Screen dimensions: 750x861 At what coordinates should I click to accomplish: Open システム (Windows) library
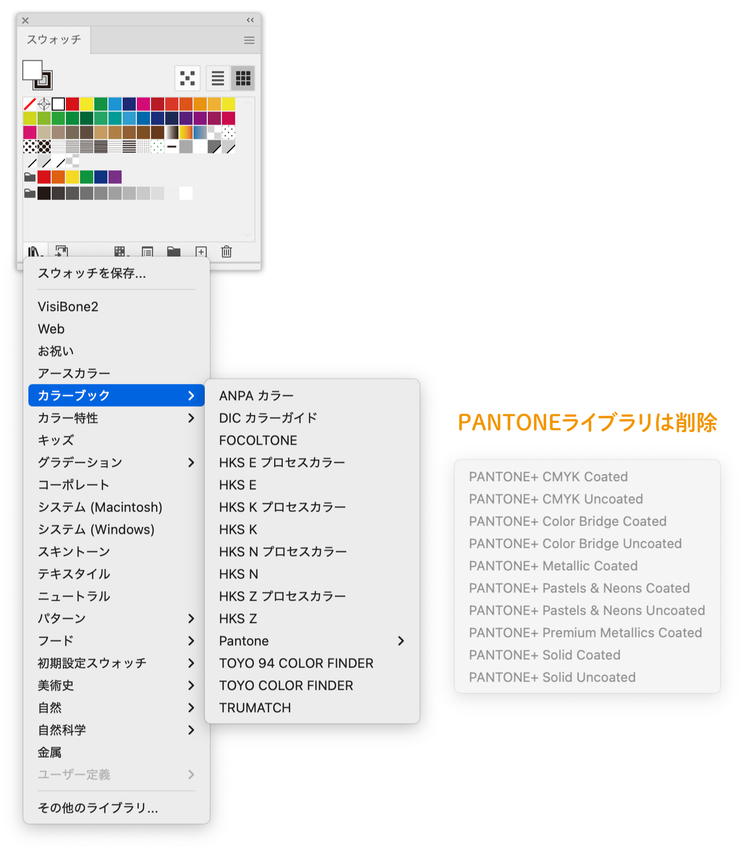coord(116,529)
